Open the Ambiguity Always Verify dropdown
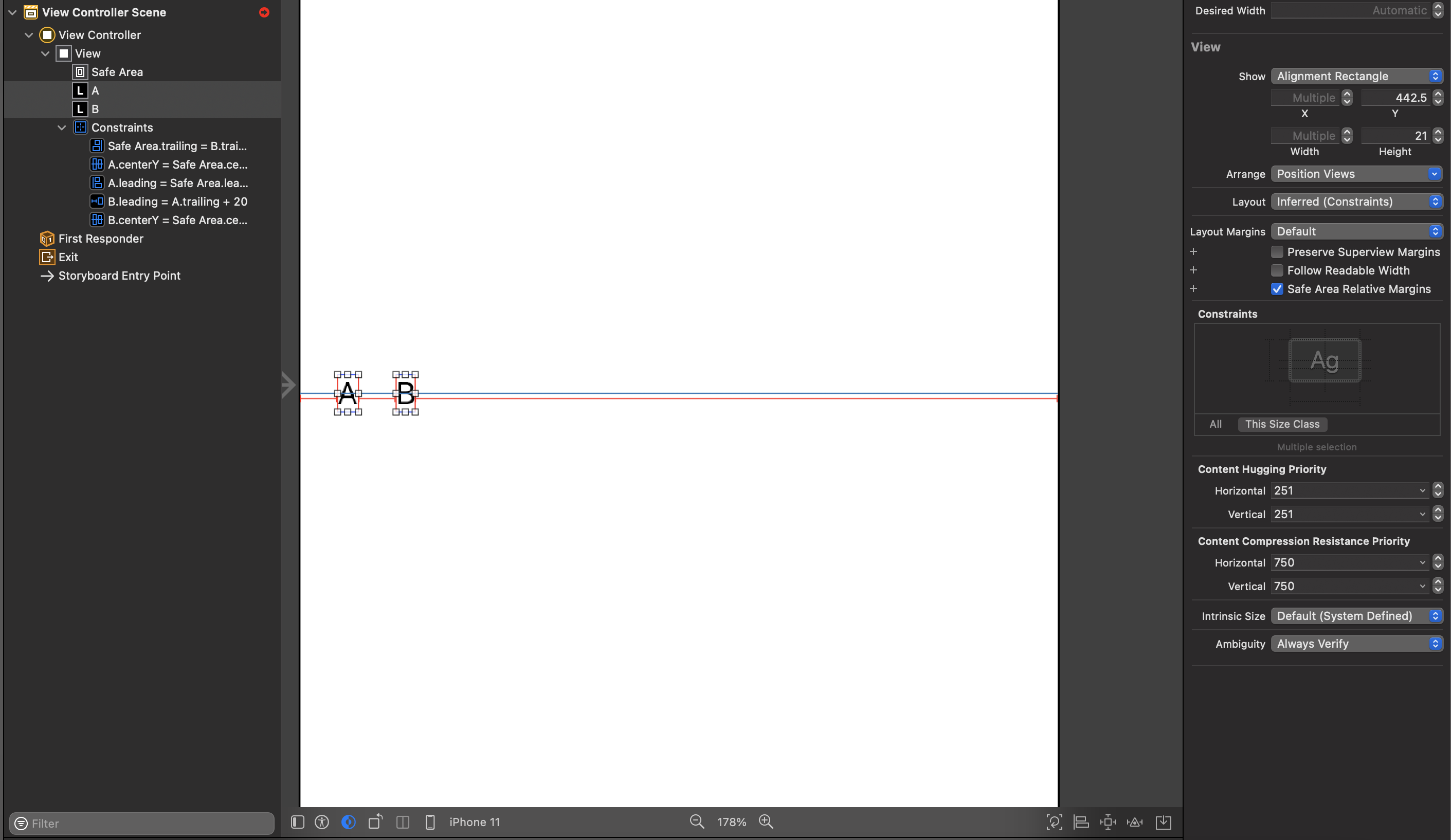This screenshot has width=1451, height=840. point(1356,644)
